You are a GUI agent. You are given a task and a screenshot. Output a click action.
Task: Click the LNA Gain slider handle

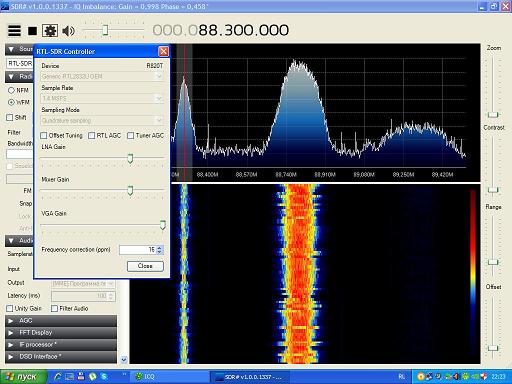click(x=130, y=158)
